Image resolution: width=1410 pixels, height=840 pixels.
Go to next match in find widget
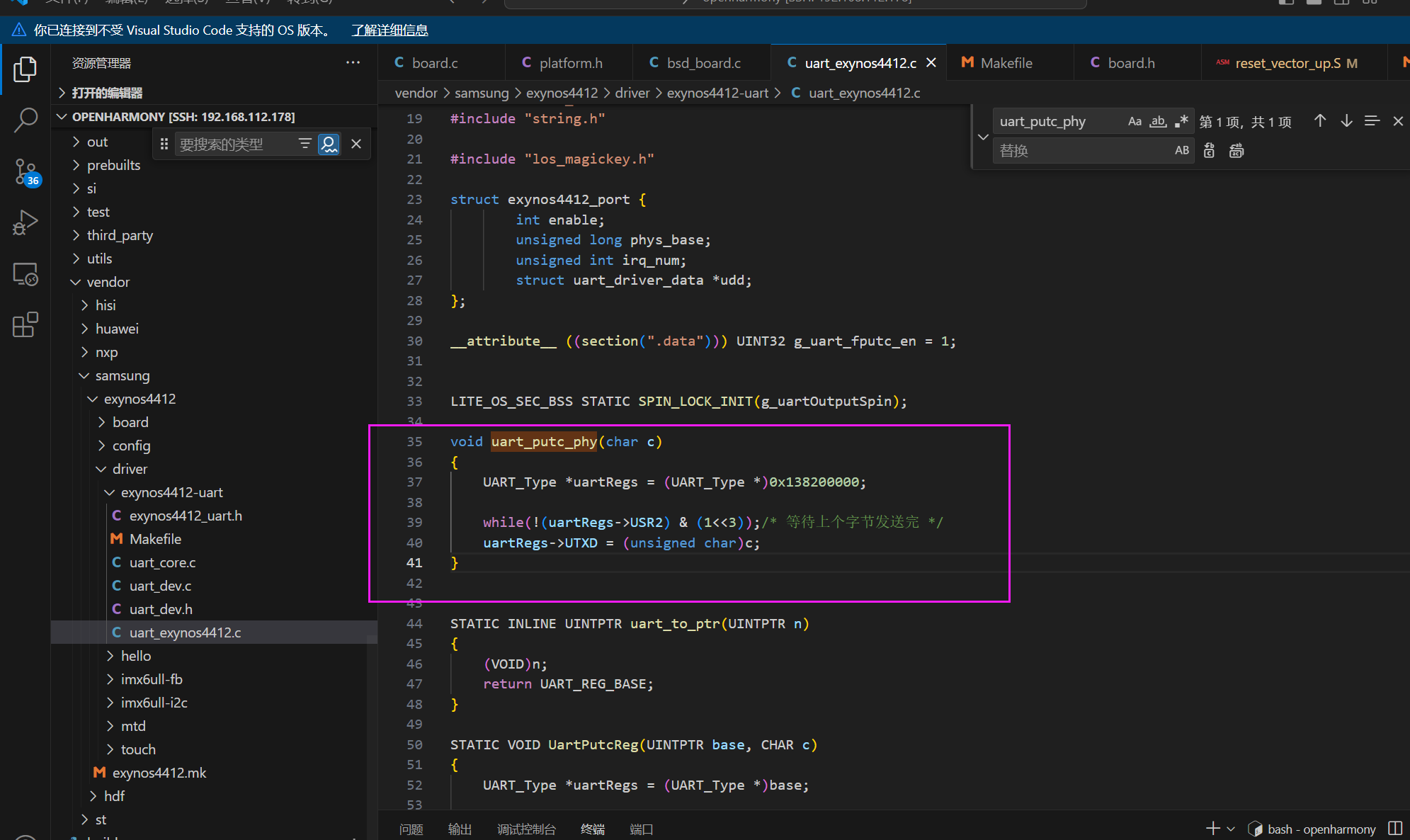pos(1346,121)
